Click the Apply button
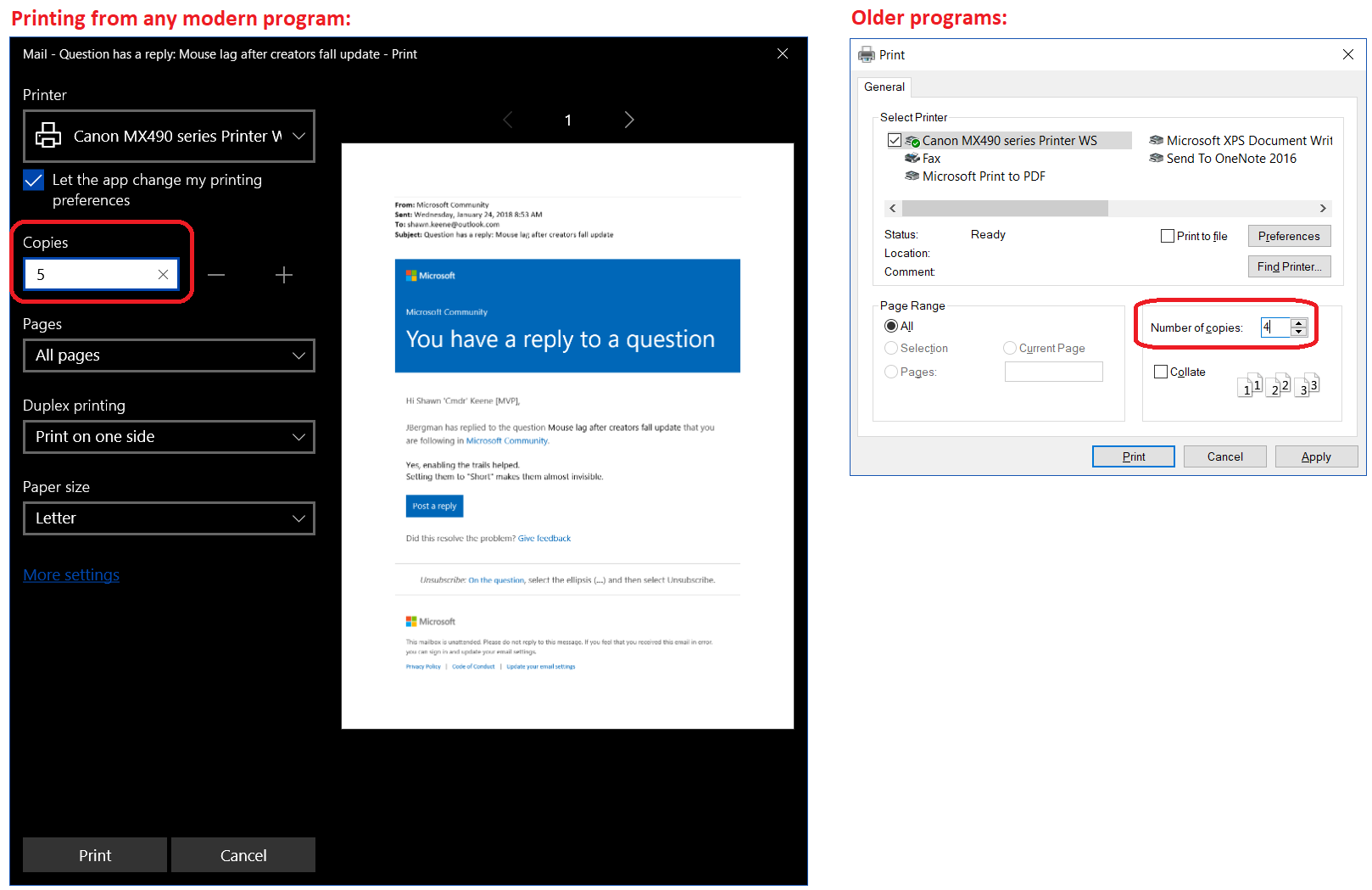The width and height of the screenshot is (1372, 890). pos(1316,456)
